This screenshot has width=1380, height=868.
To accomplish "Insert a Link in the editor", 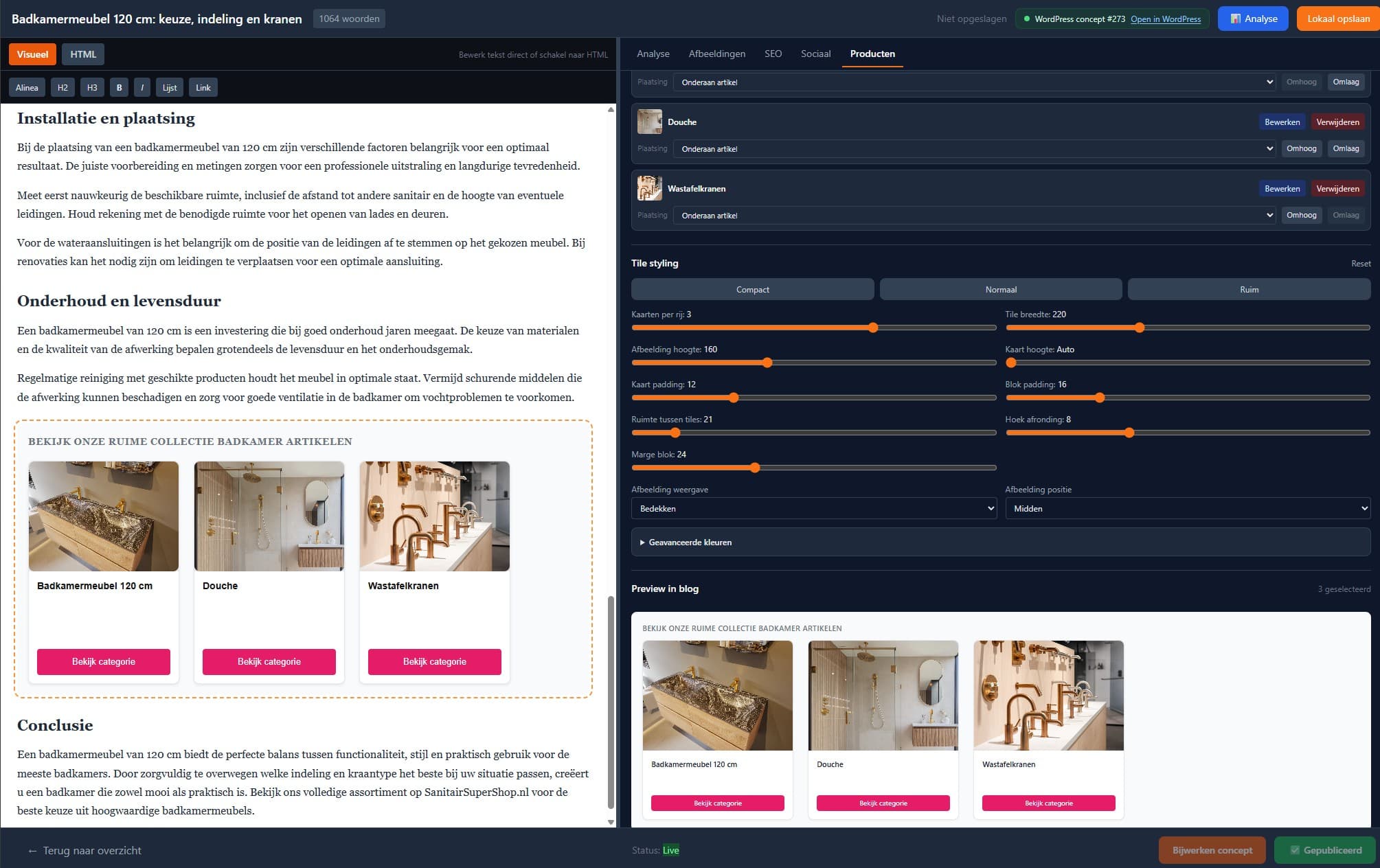I will pyautogui.click(x=203, y=87).
